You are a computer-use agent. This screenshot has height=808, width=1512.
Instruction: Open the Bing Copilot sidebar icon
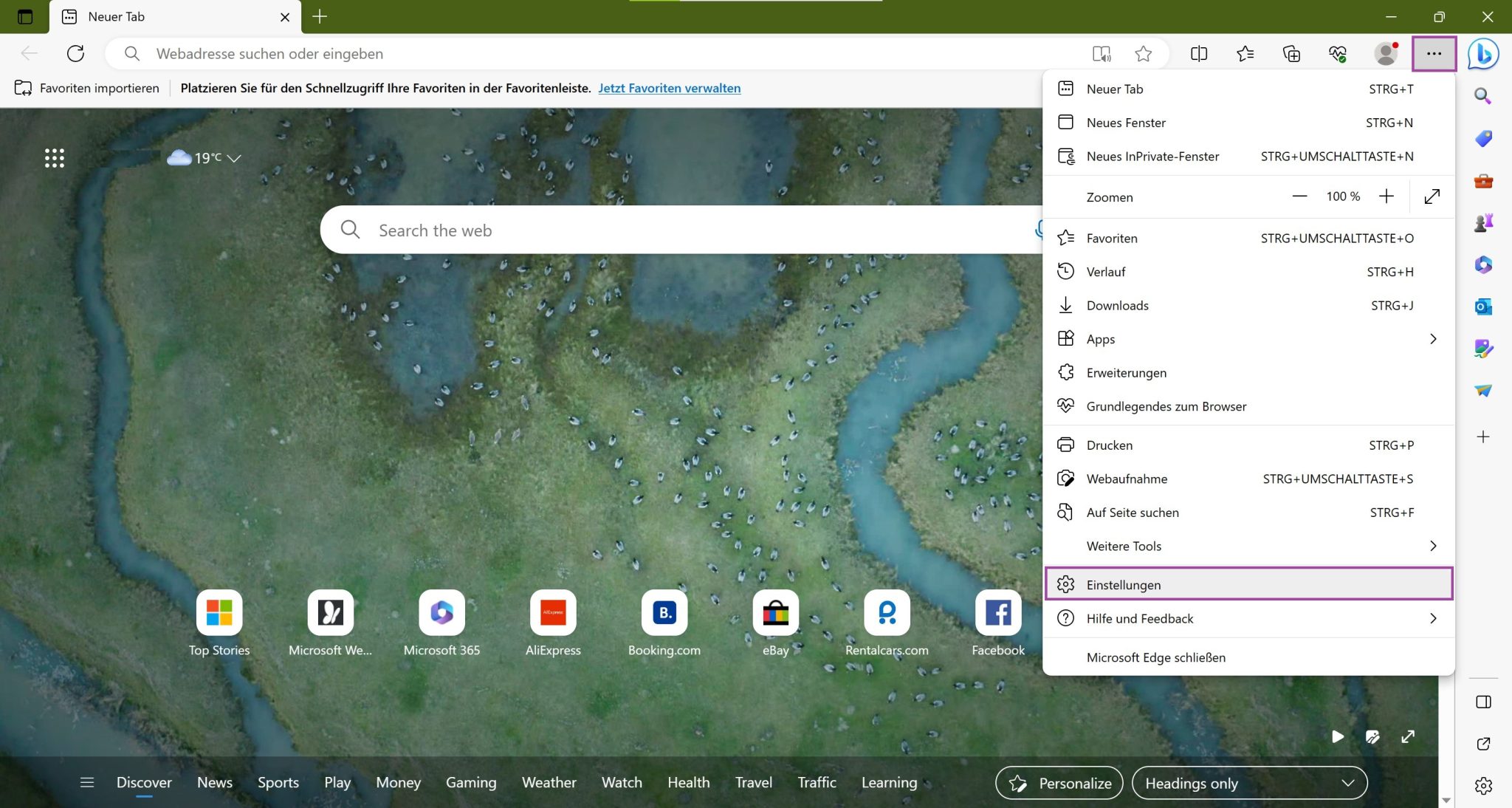coord(1482,53)
